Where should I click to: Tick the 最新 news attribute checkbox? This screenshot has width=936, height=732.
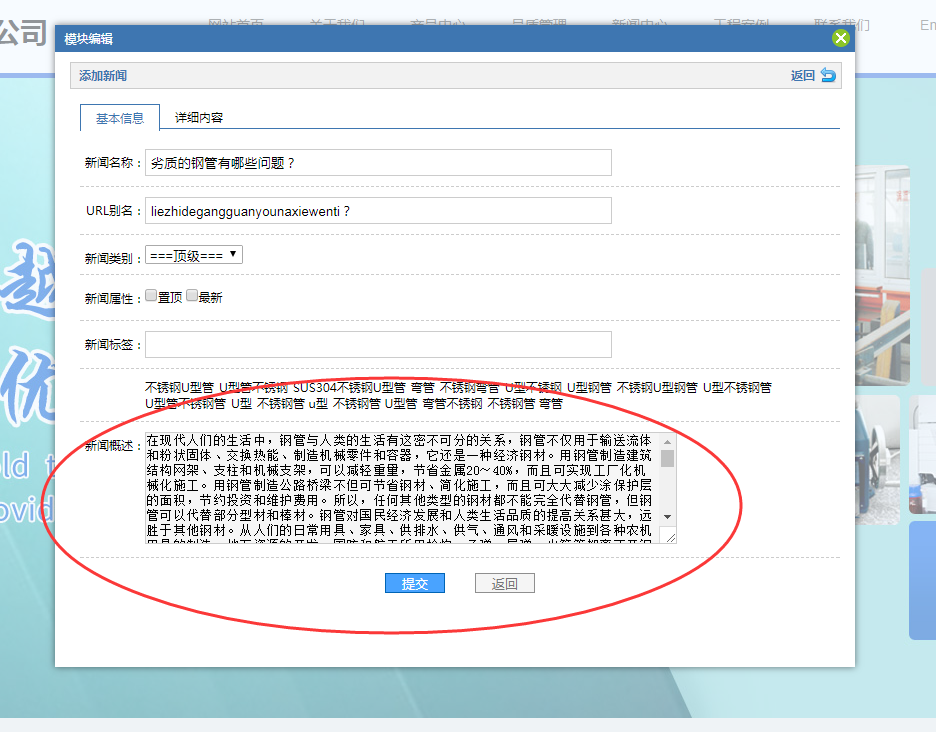[x=192, y=296]
